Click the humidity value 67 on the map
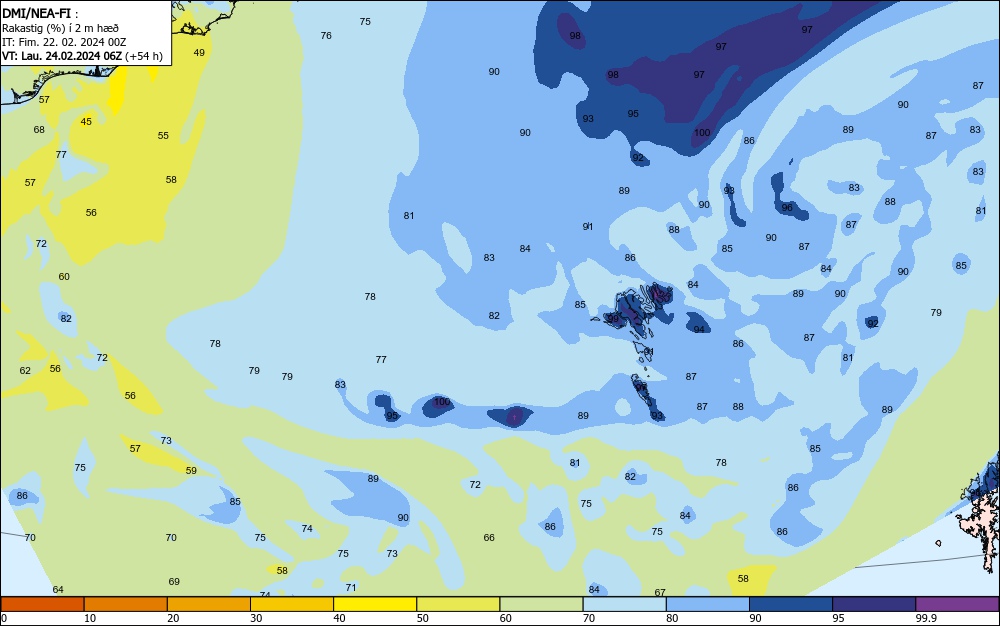This screenshot has height=626, width=1000. (x=660, y=592)
